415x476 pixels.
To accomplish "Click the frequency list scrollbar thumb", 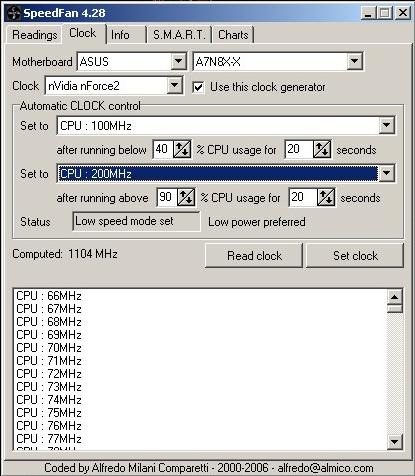I will tap(394, 309).
